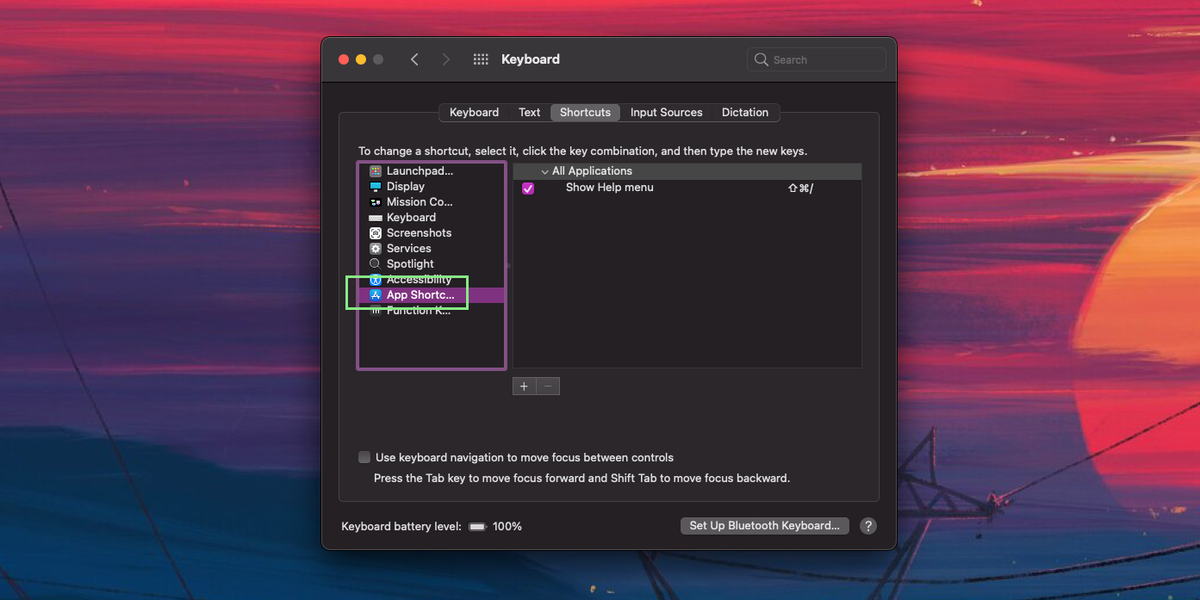
Task: Click Set Up Bluetooth Keyboard
Action: [764, 525]
